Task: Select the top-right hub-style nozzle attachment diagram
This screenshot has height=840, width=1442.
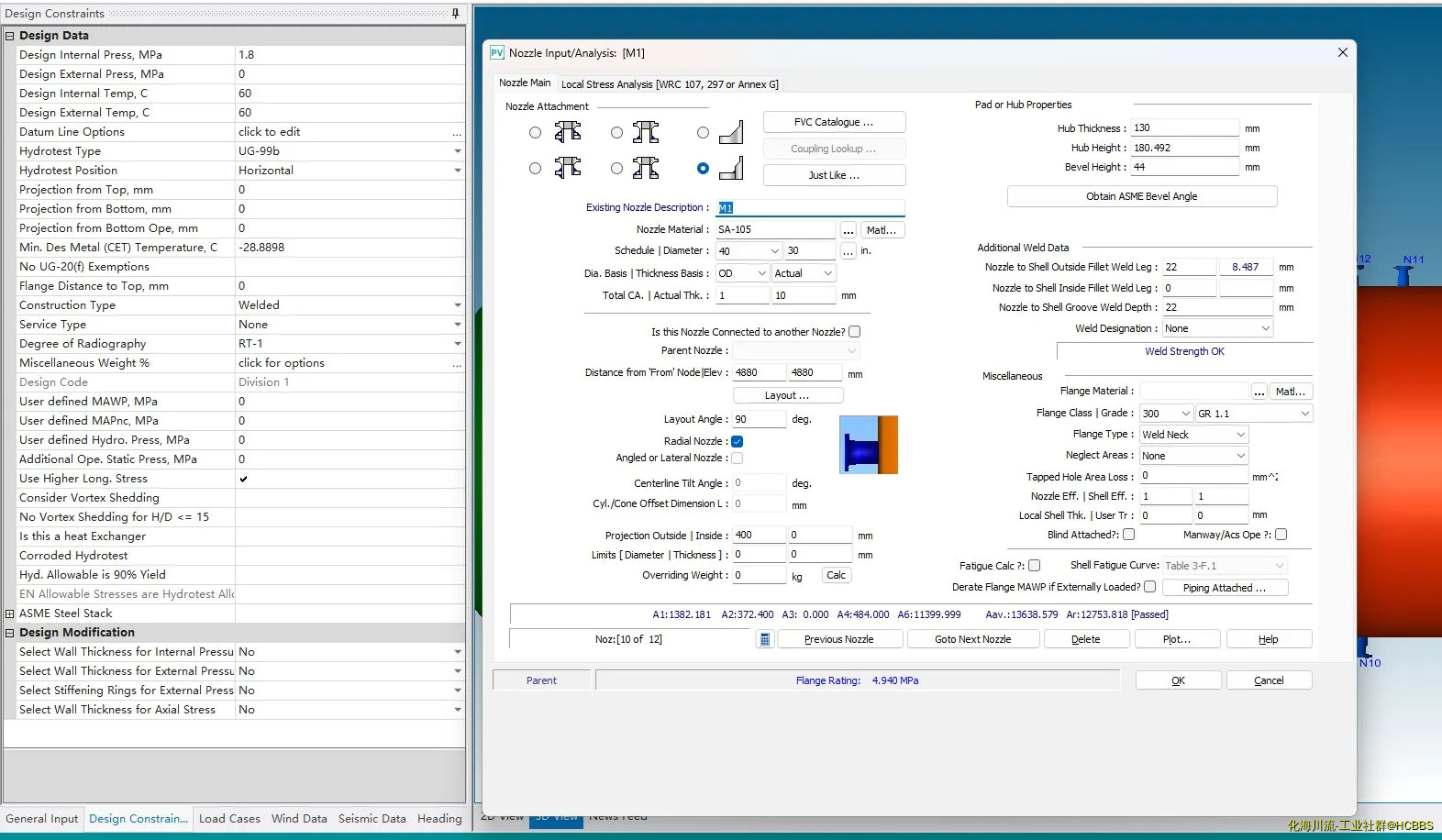Action: click(x=731, y=133)
